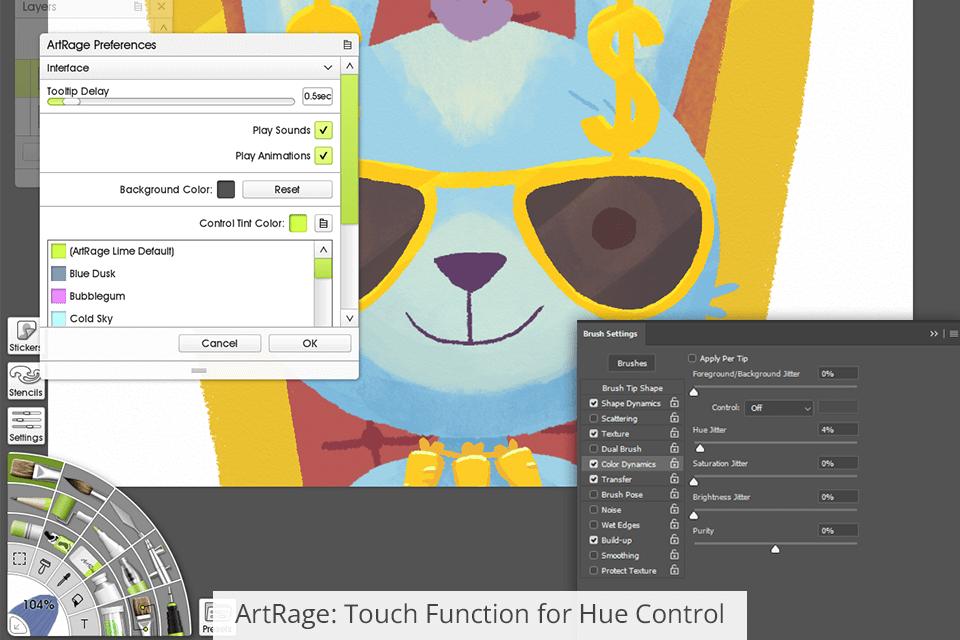Click the 104% brush size indicator
Viewport: 960px width, 640px height.
[39, 604]
